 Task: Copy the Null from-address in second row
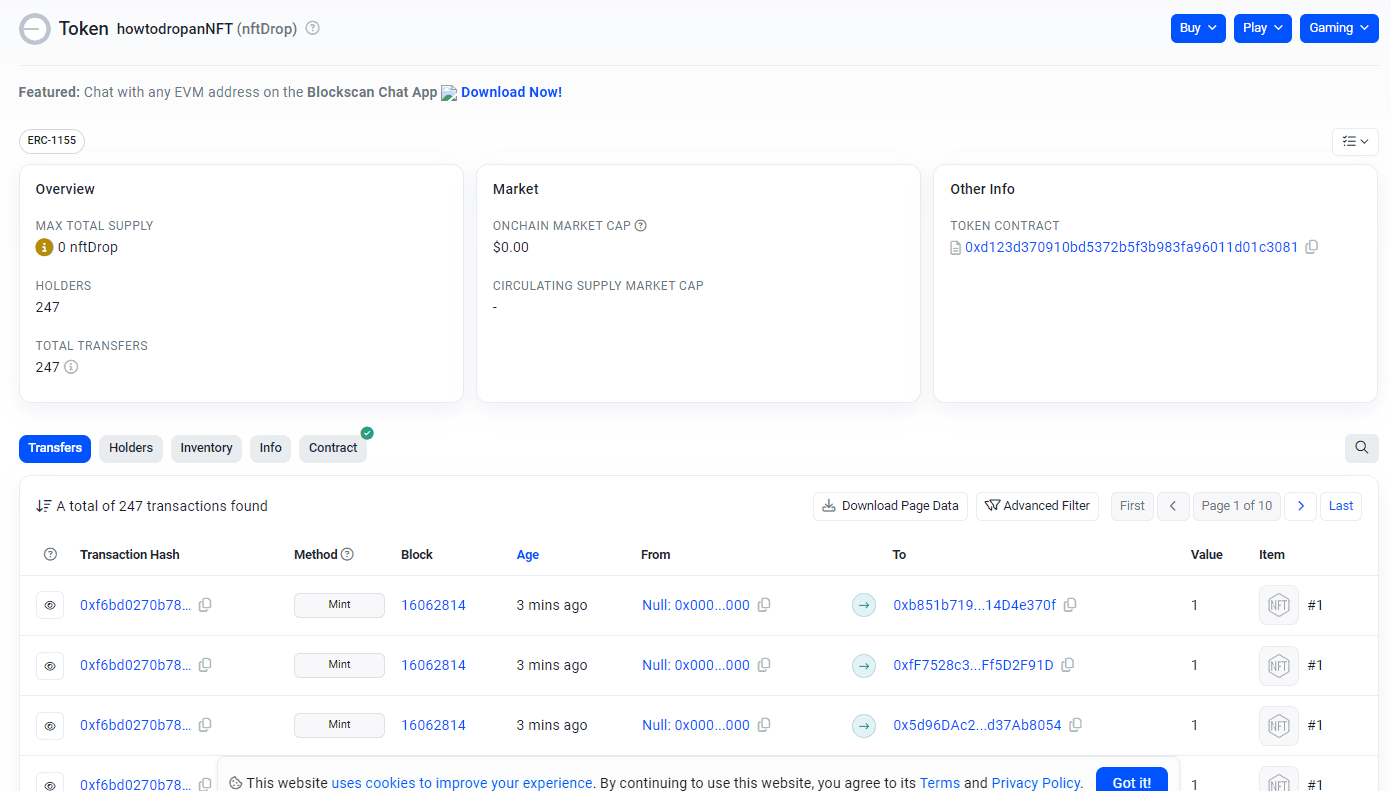764,665
